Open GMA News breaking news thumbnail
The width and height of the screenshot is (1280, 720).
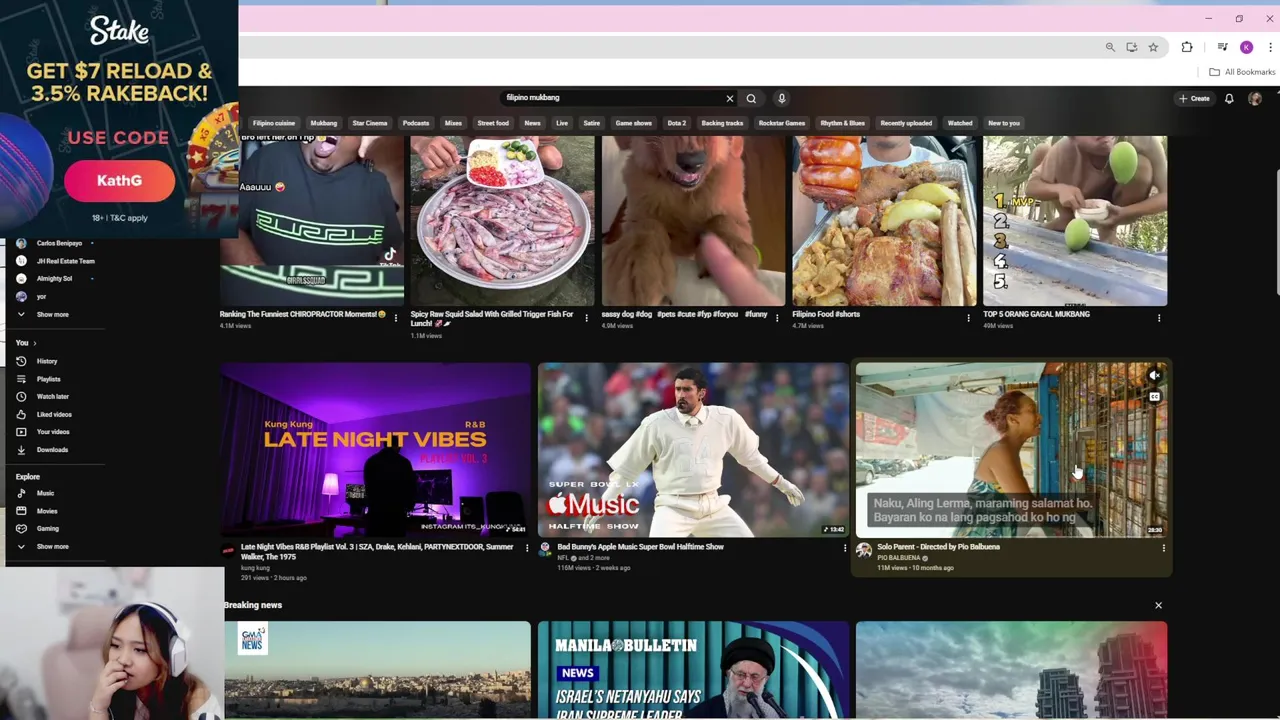[x=376, y=670]
